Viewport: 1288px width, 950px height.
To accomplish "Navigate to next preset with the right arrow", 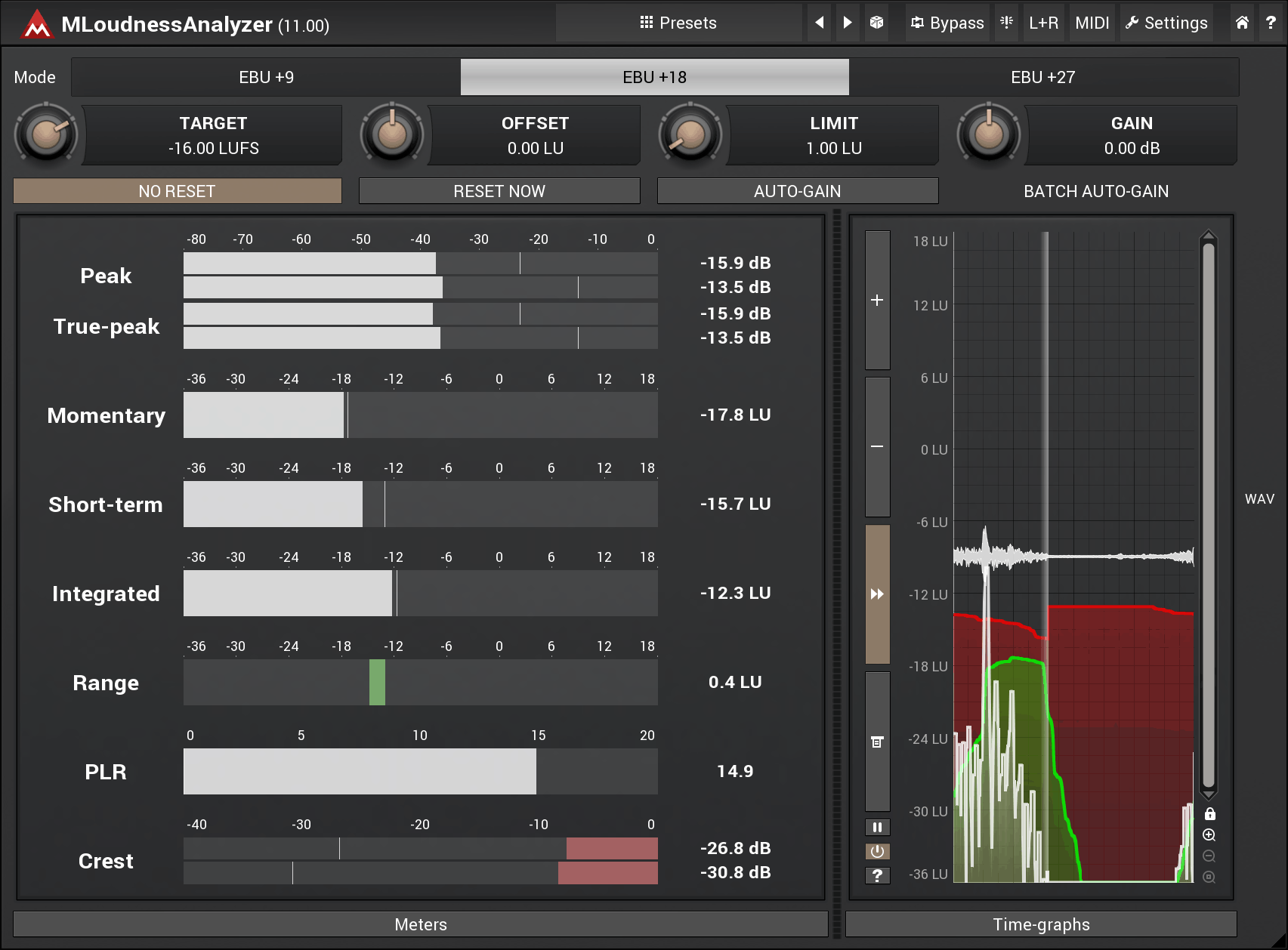I will [847, 23].
